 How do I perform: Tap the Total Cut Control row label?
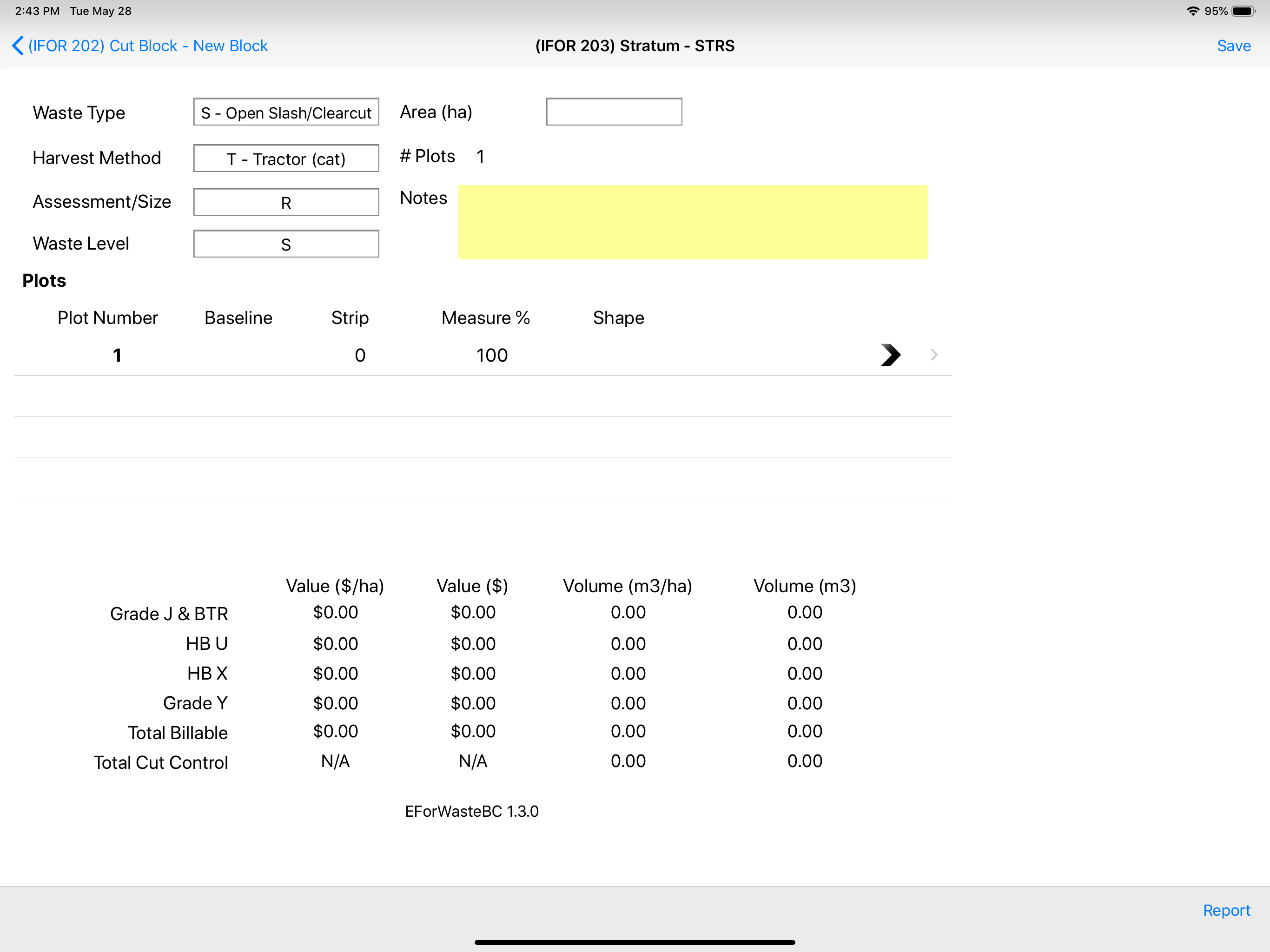(161, 763)
